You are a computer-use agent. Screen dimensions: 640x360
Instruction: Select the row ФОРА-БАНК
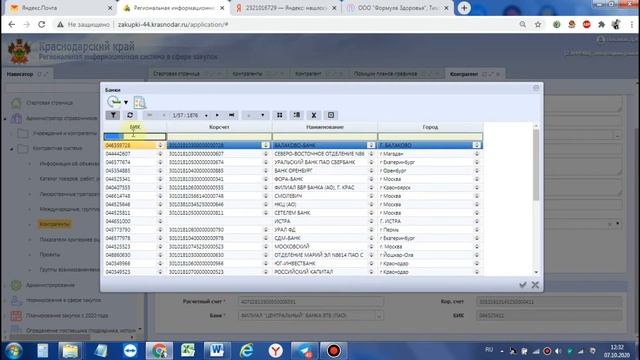pyautogui.click(x=293, y=179)
